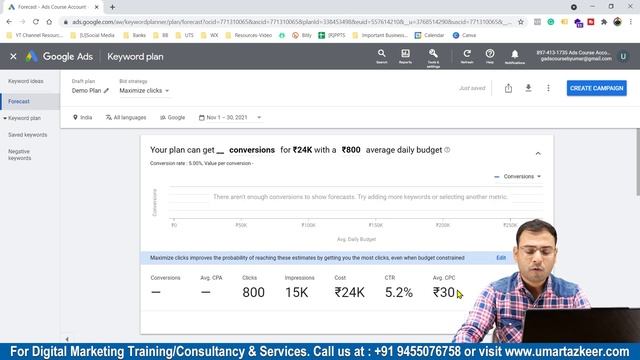This screenshot has height=360, width=640.
Task: Open the Conversions metric dropdown
Action: click(x=517, y=177)
